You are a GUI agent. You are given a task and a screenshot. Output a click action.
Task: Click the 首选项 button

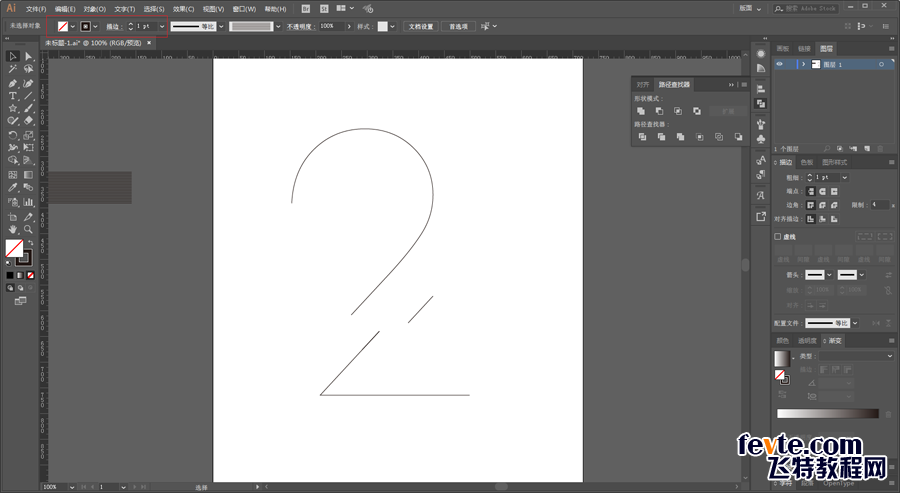coord(458,26)
